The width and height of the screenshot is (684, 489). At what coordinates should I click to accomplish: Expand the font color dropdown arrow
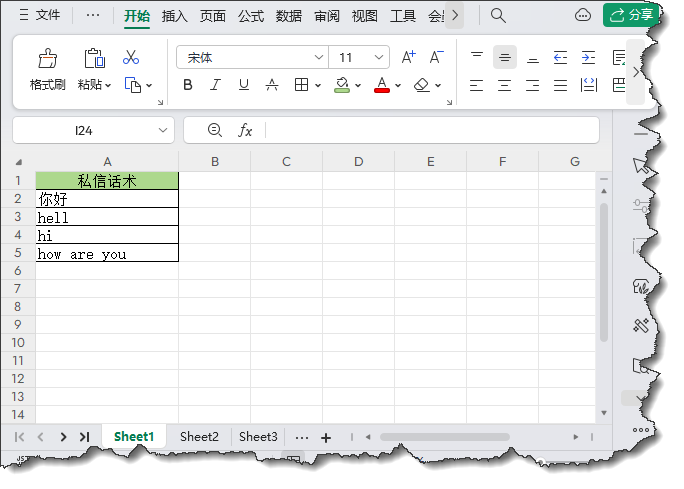(398, 85)
